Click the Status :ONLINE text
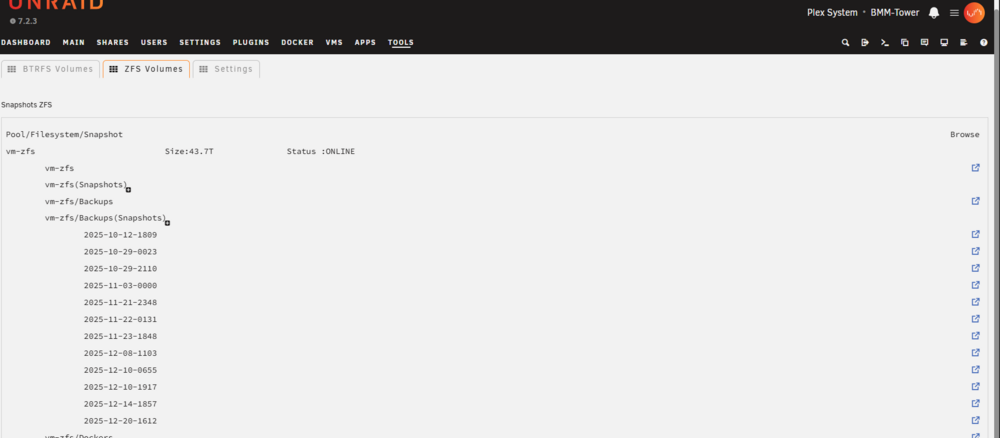This screenshot has height=438, width=1000. [x=321, y=152]
